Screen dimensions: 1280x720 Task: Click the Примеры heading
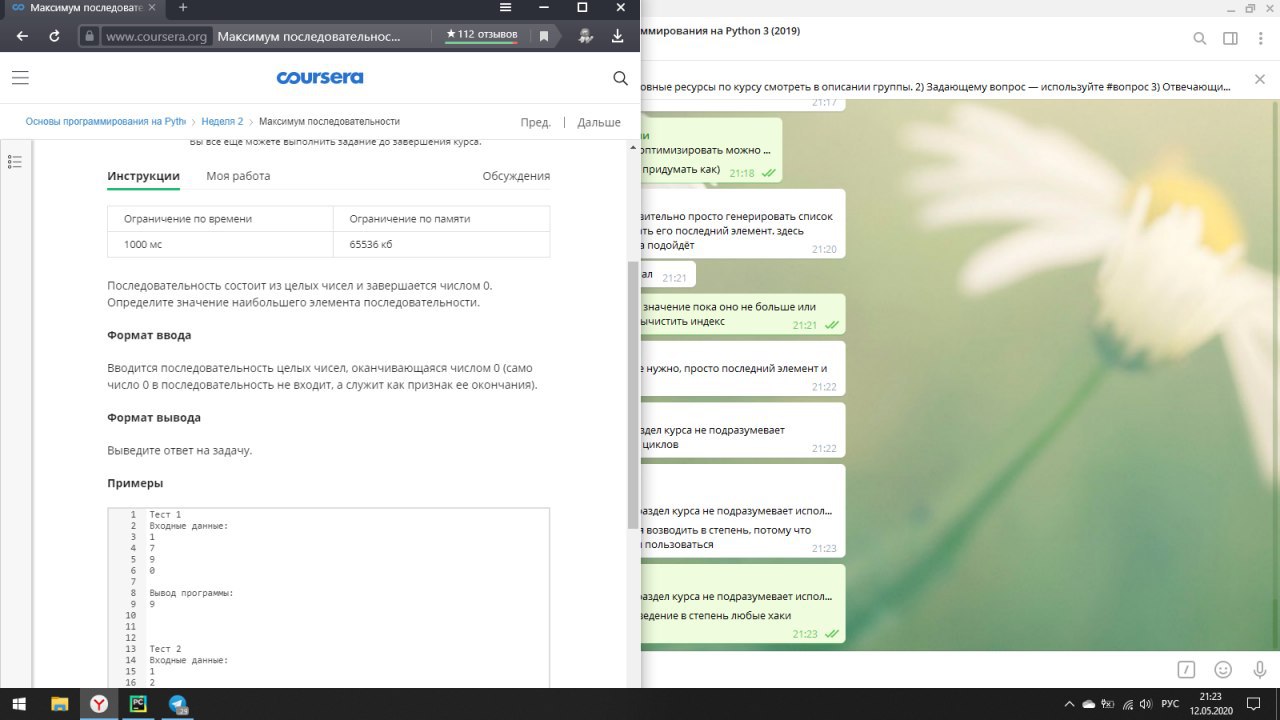tap(135, 483)
